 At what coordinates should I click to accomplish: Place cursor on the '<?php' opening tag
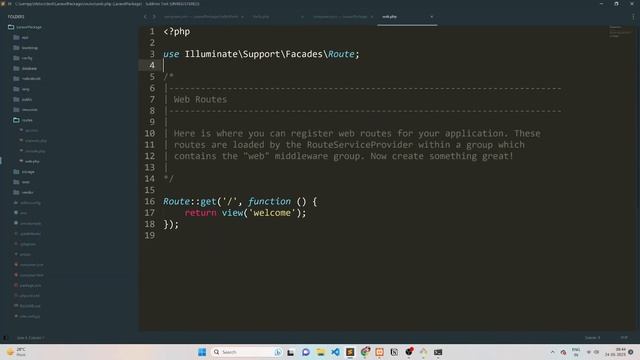tap(177, 31)
